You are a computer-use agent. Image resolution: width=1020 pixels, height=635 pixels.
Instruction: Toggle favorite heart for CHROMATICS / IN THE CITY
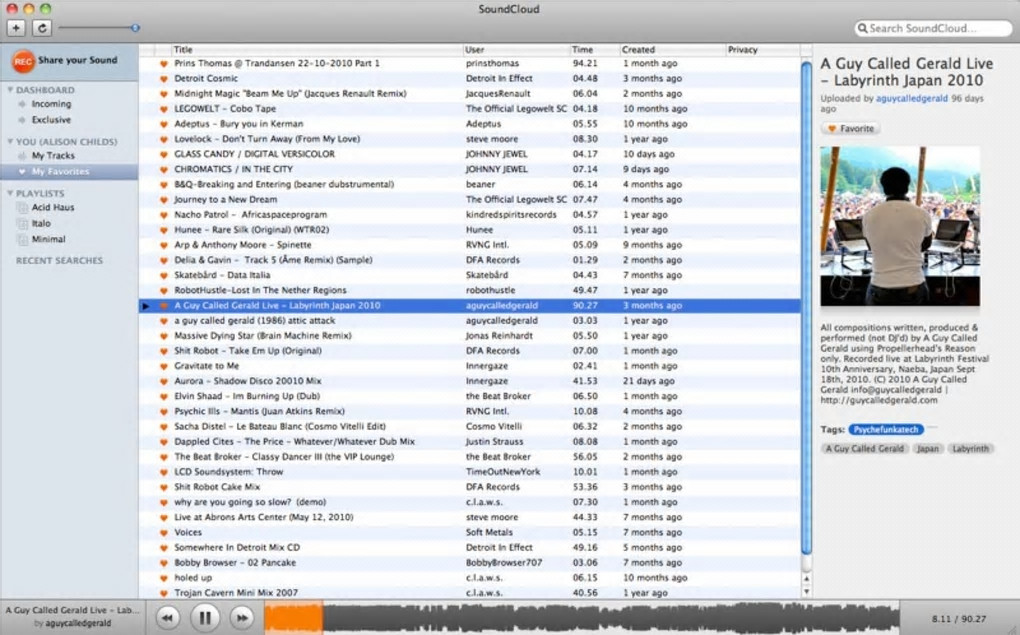[x=164, y=170]
